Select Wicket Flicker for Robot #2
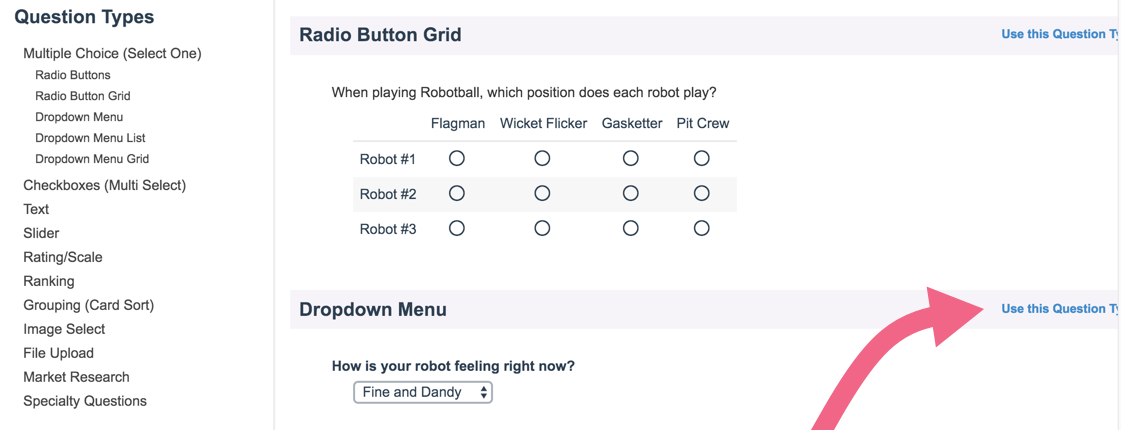 point(542,193)
